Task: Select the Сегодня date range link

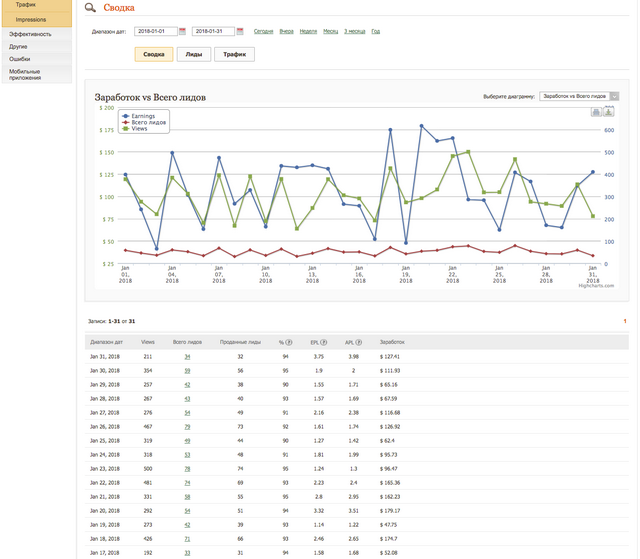Action: pos(263,32)
